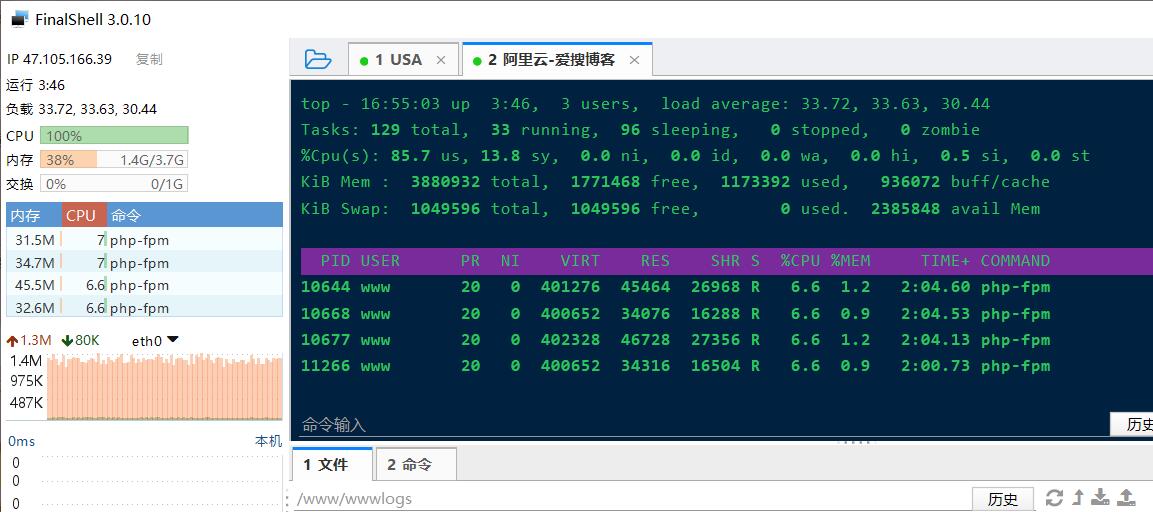Image resolution: width=1153 pixels, height=512 pixels.
Task: Click the CPU 100% usage bar
Action: tap(115, 135)
